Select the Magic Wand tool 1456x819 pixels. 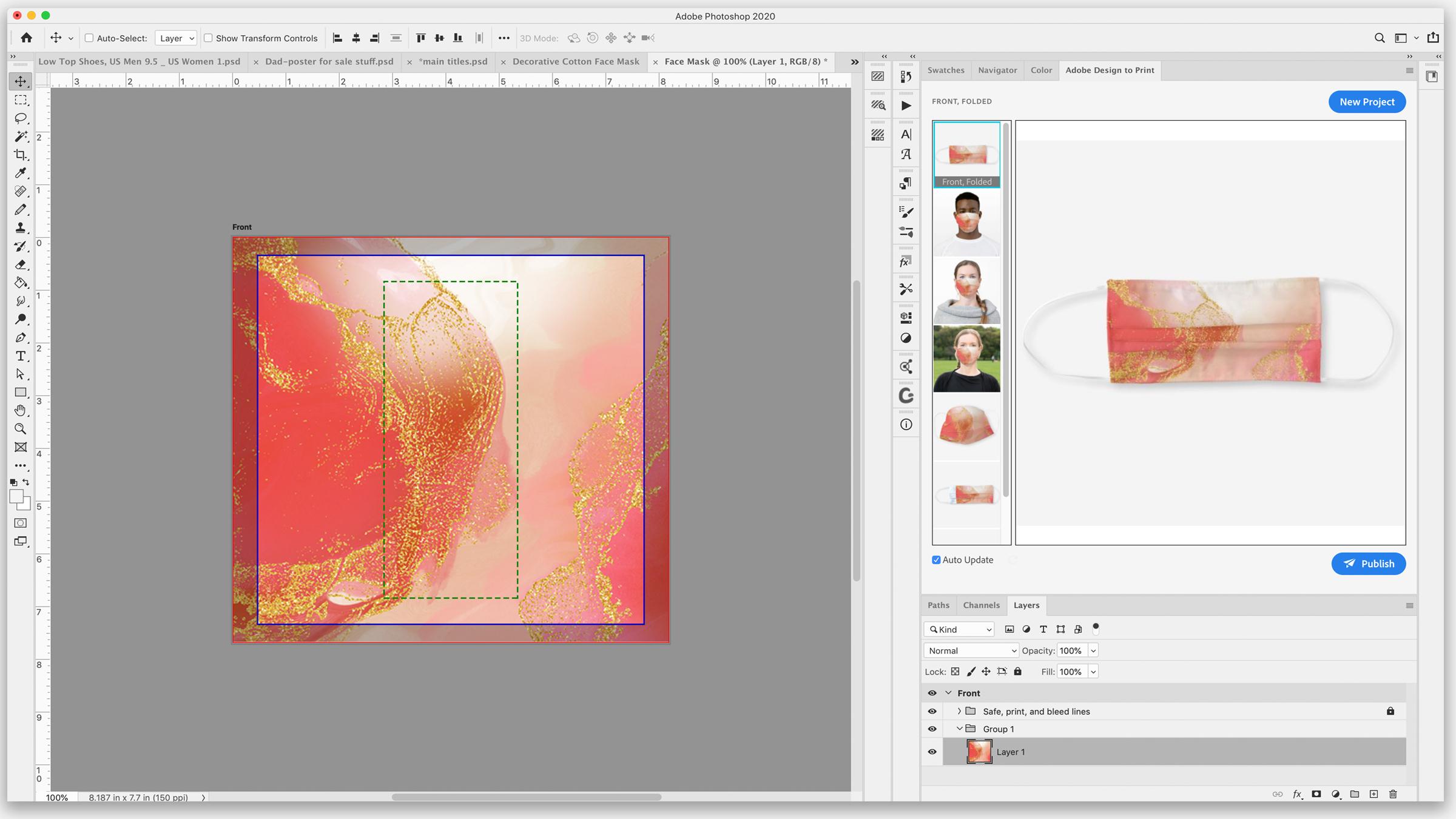click(21, 136)
